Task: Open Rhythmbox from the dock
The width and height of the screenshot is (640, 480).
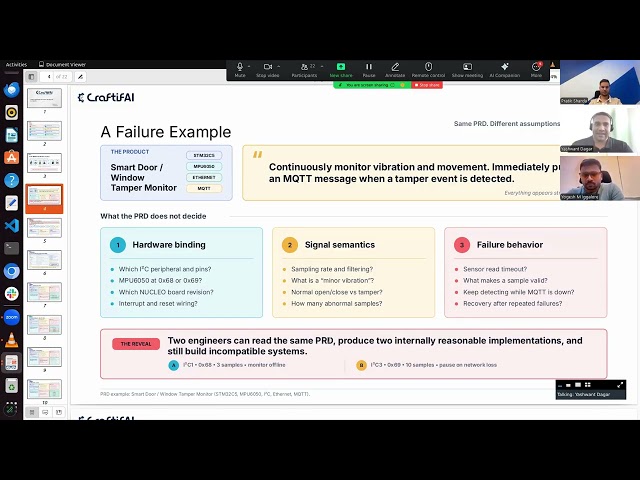Action: click(11, 112)
